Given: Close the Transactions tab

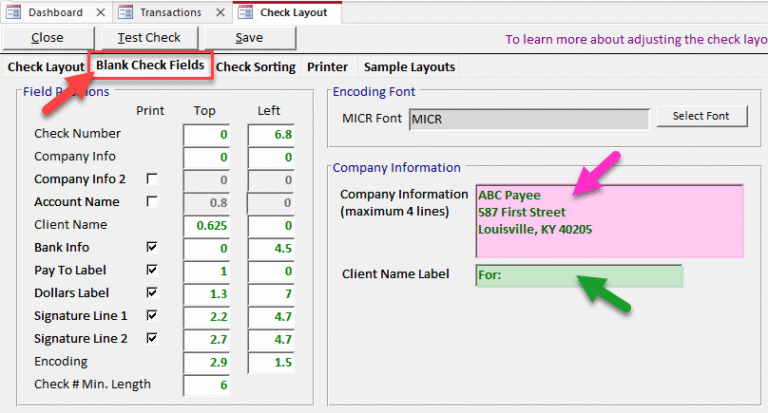Looking at the screenshot, I should click(220, 12).
